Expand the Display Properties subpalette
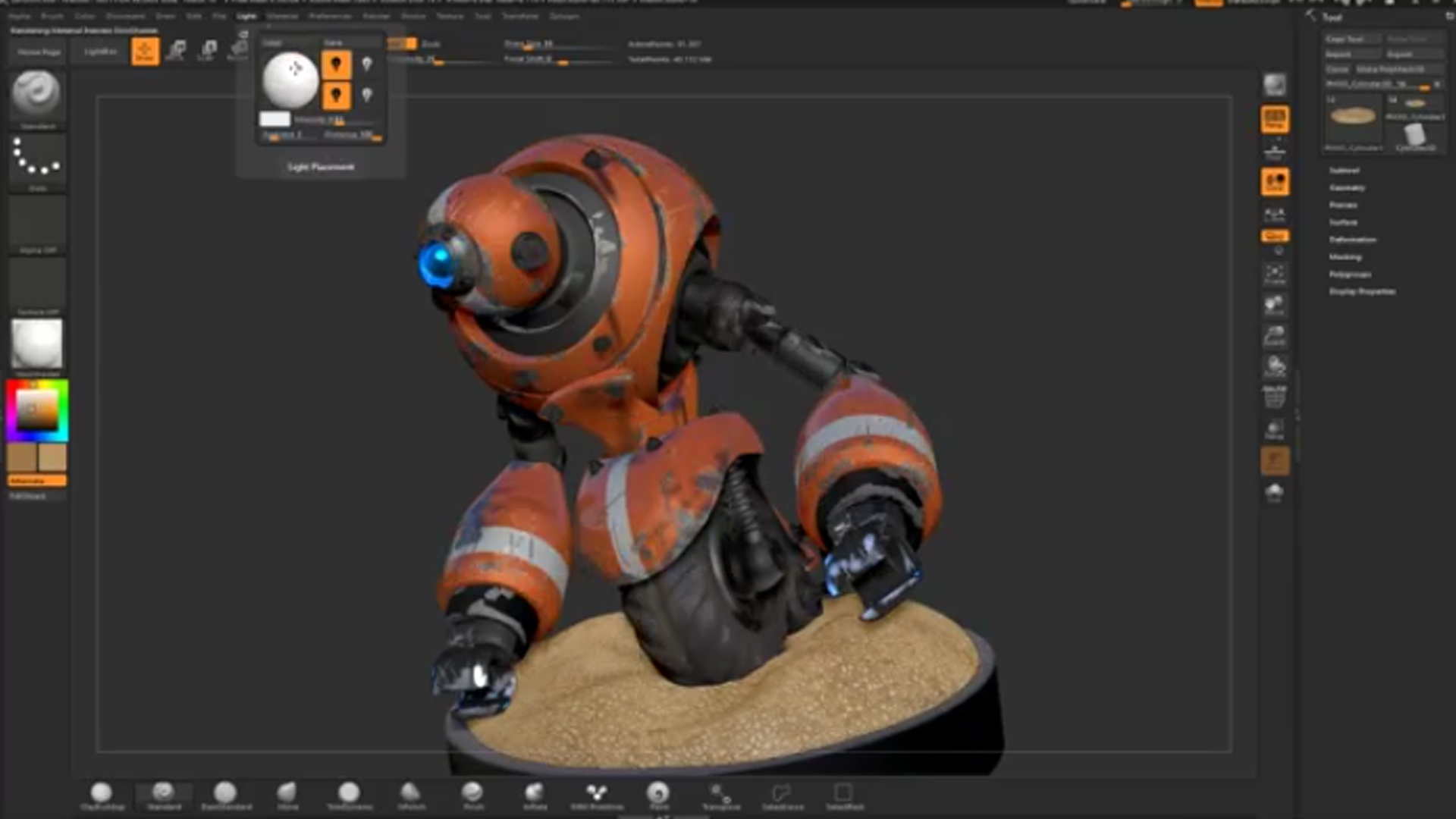Screen dimensions: 1456x819 [x=1362, y=291]
